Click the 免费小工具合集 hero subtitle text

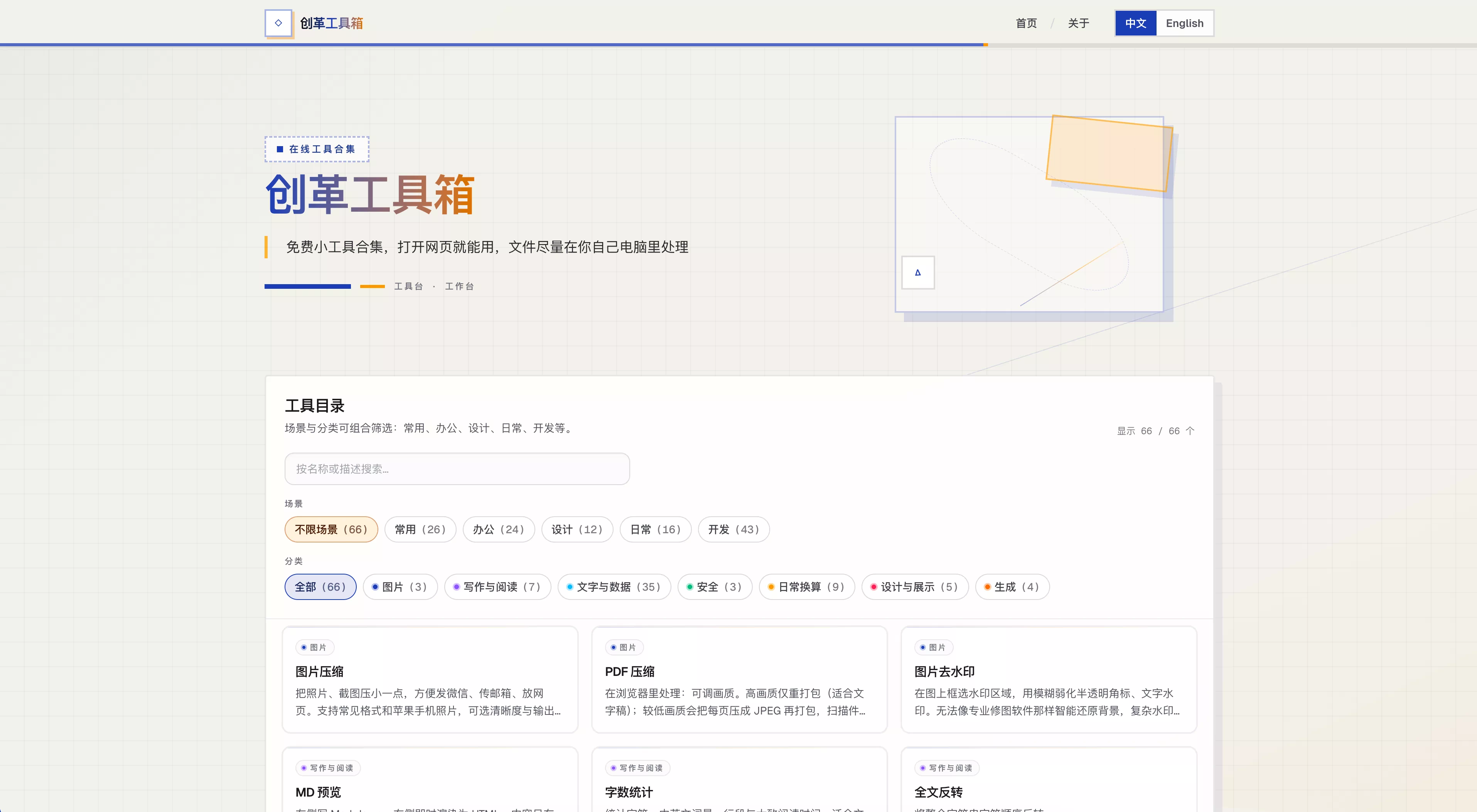pos(487,247)
